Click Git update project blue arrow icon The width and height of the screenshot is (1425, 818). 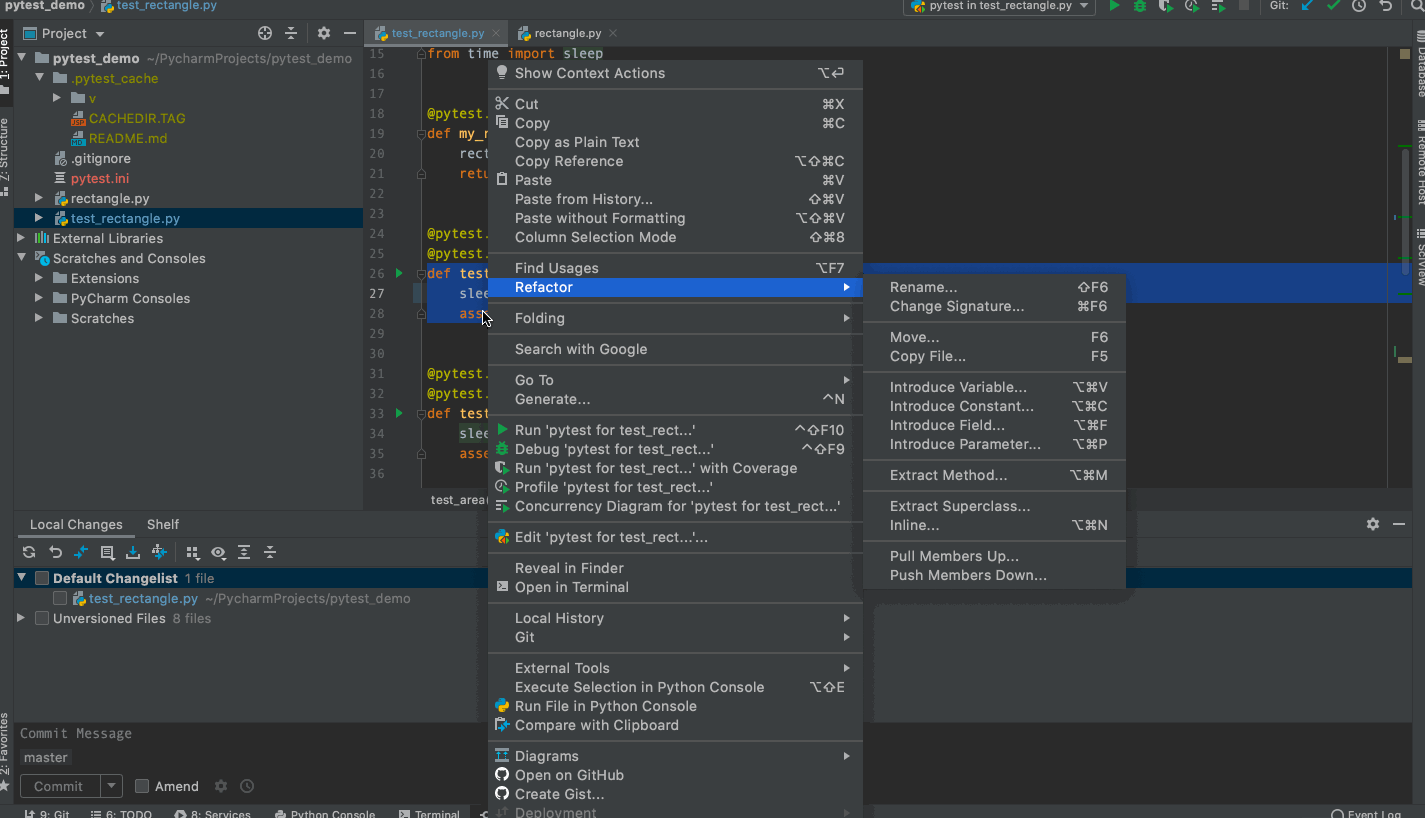[x=1307, y=6]
